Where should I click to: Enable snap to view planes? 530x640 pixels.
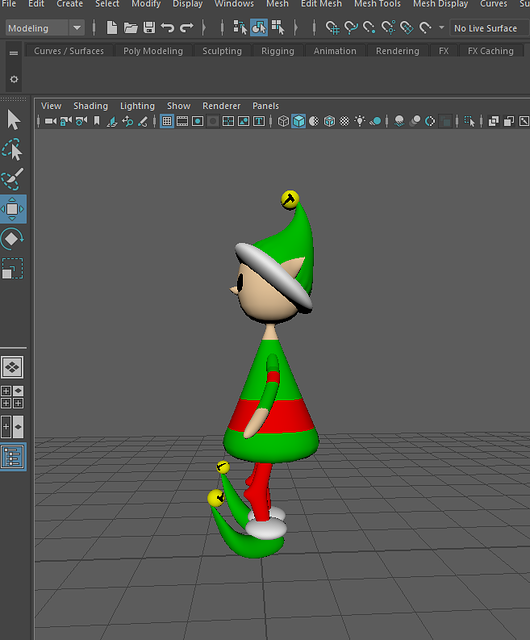tap(406, 28)
